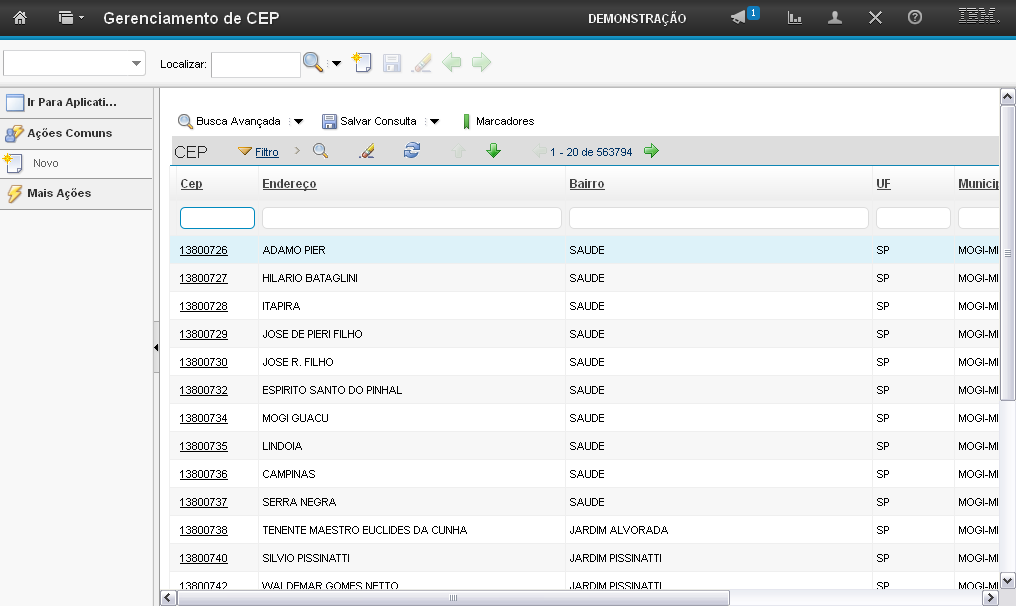Click the clear filter eraser icon
Viewport: 1016px width, 607px height.
(x=367, y=151)
